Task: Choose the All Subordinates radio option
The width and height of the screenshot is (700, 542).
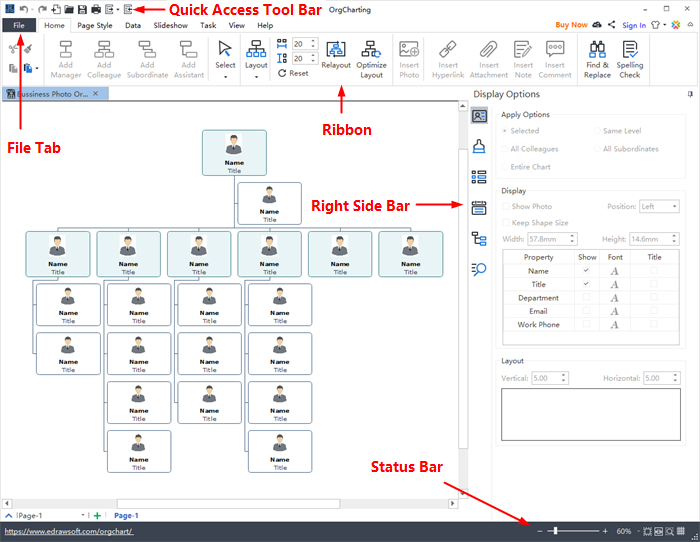Action: (597, 149)
